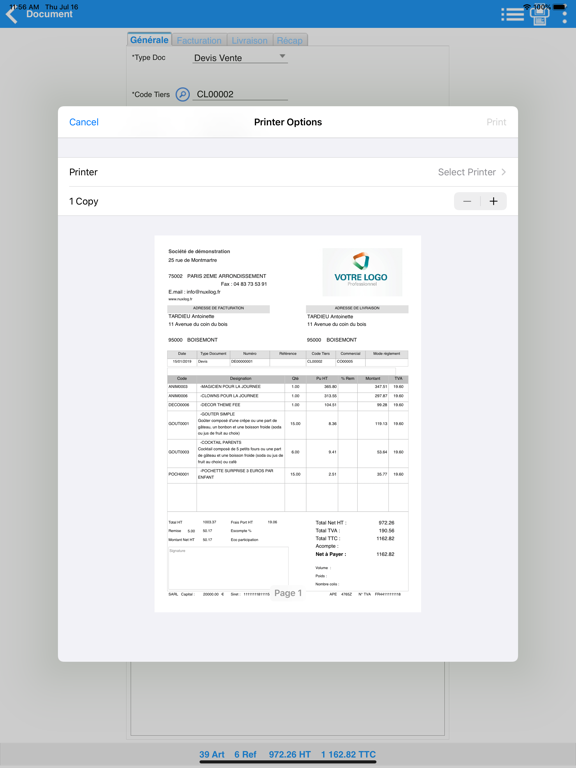Open the Récap tab
Image resolution: width=576 pixels, height=768 pixels.
click(289, 40)
